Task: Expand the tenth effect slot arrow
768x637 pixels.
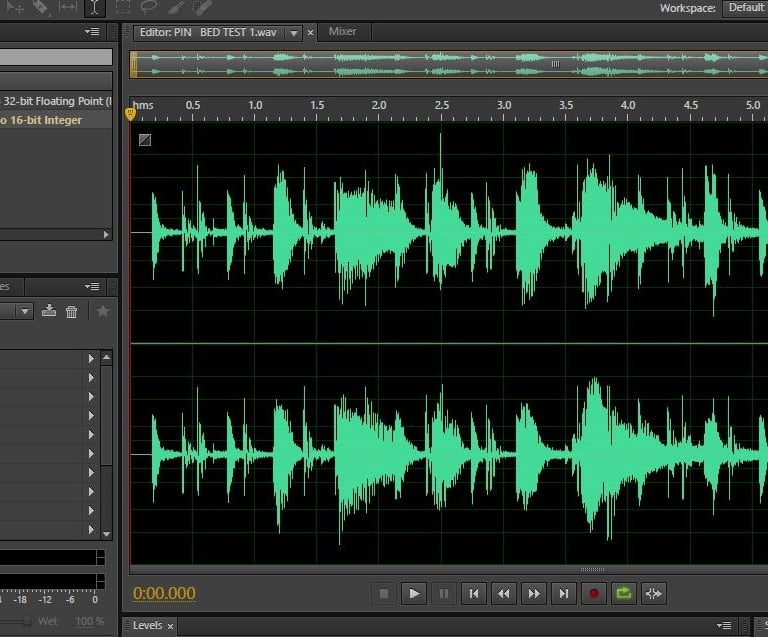Action: click(x=91, y=530)
